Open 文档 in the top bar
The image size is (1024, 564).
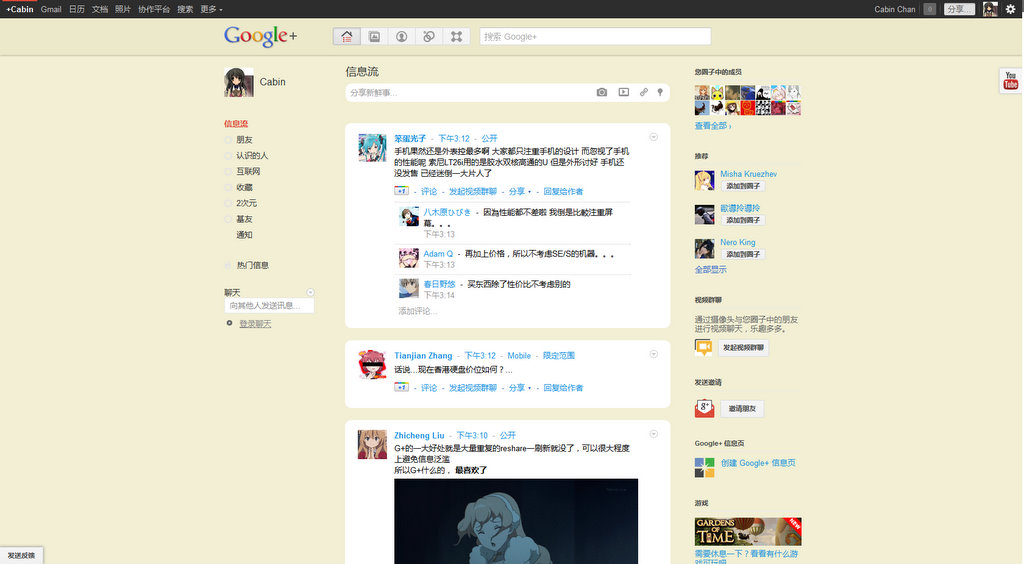pyautogui.click(x=100, y=9)
